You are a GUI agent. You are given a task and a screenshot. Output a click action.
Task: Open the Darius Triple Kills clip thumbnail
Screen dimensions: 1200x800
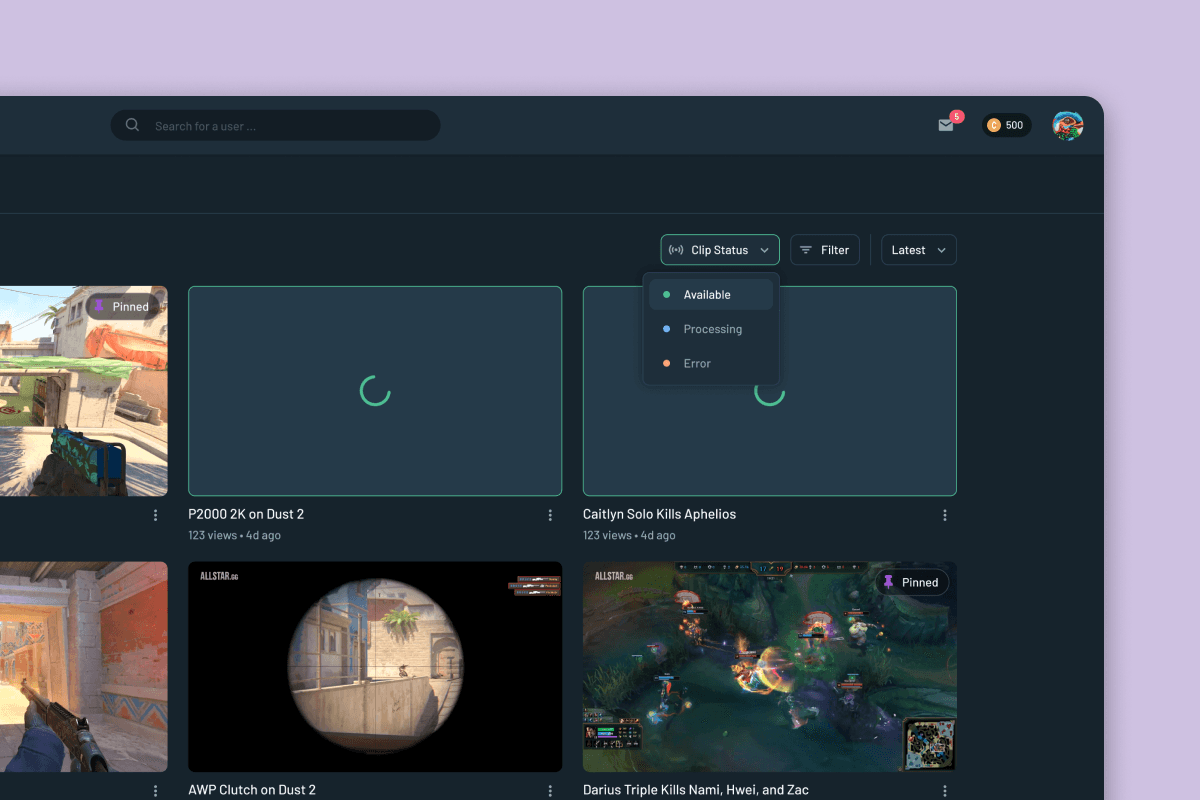[770, 667]
